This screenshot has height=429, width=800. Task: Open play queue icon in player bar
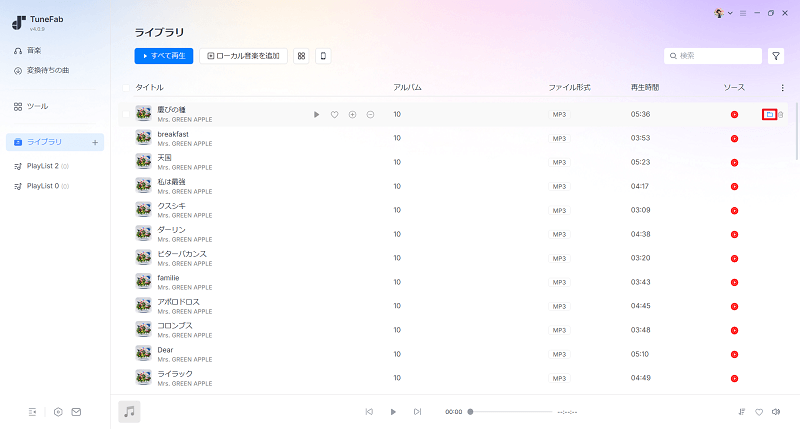coord(742,412)
